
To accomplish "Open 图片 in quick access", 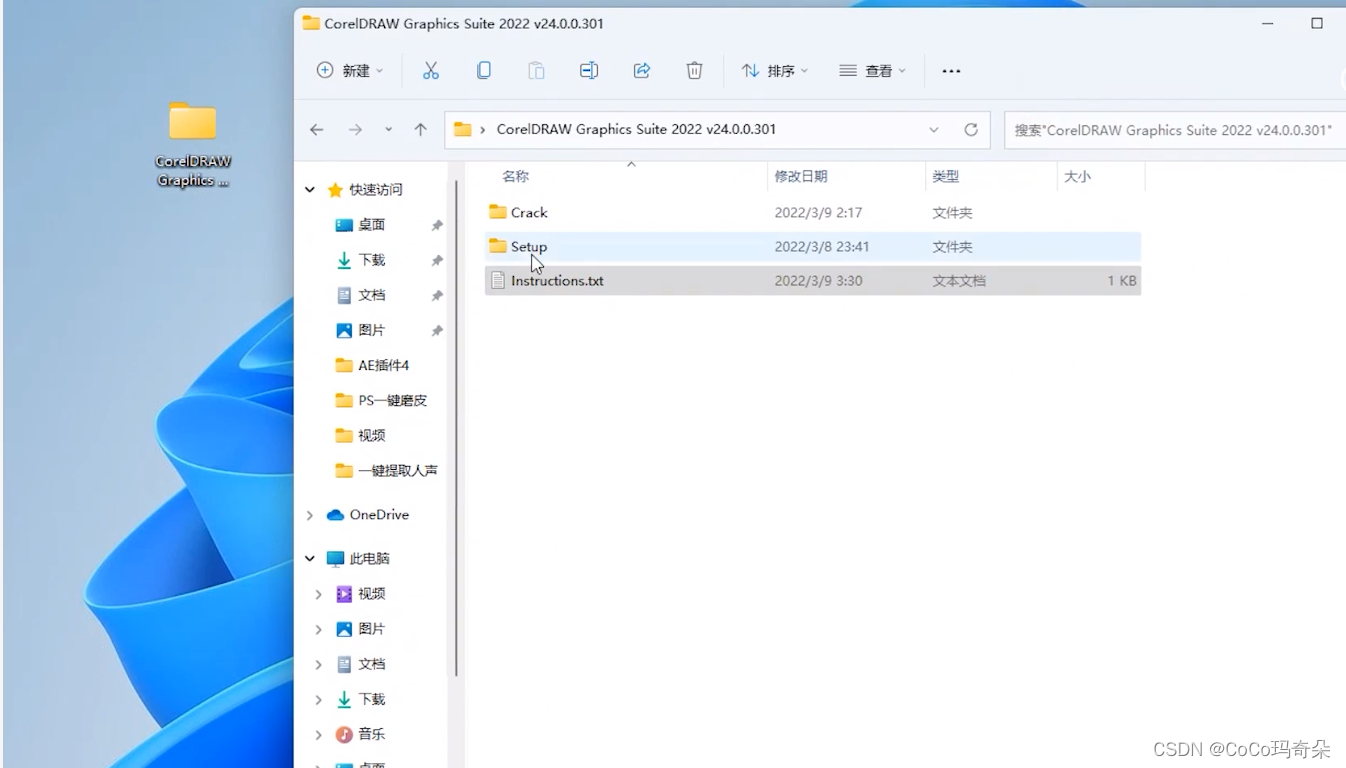I will 372,330.
